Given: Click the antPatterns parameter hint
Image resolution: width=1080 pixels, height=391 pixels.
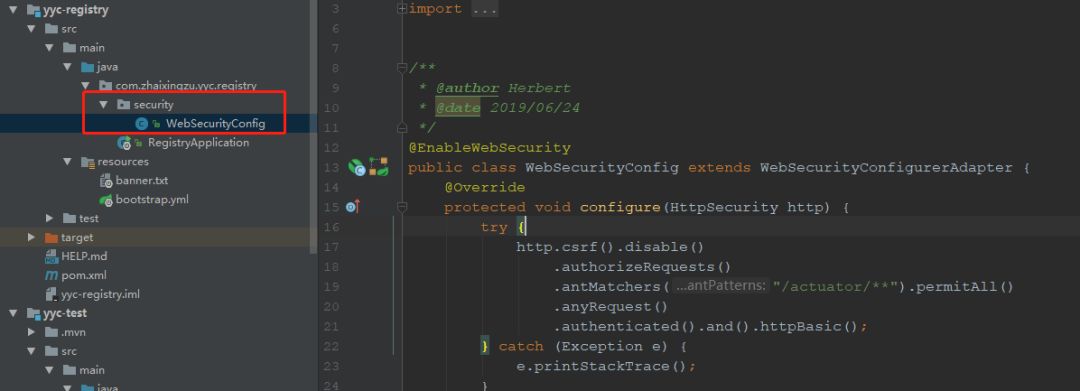Looking at the screenshot, I should tap(720, 286).
